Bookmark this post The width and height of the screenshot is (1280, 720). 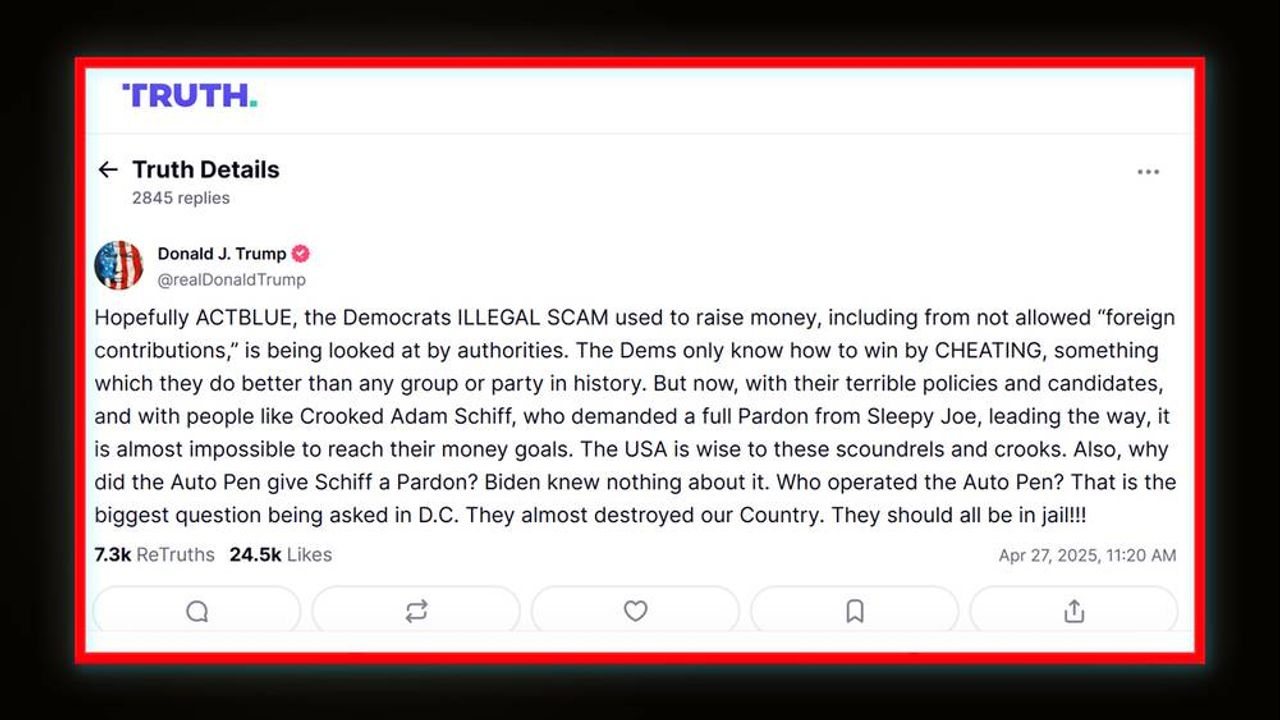854,611
